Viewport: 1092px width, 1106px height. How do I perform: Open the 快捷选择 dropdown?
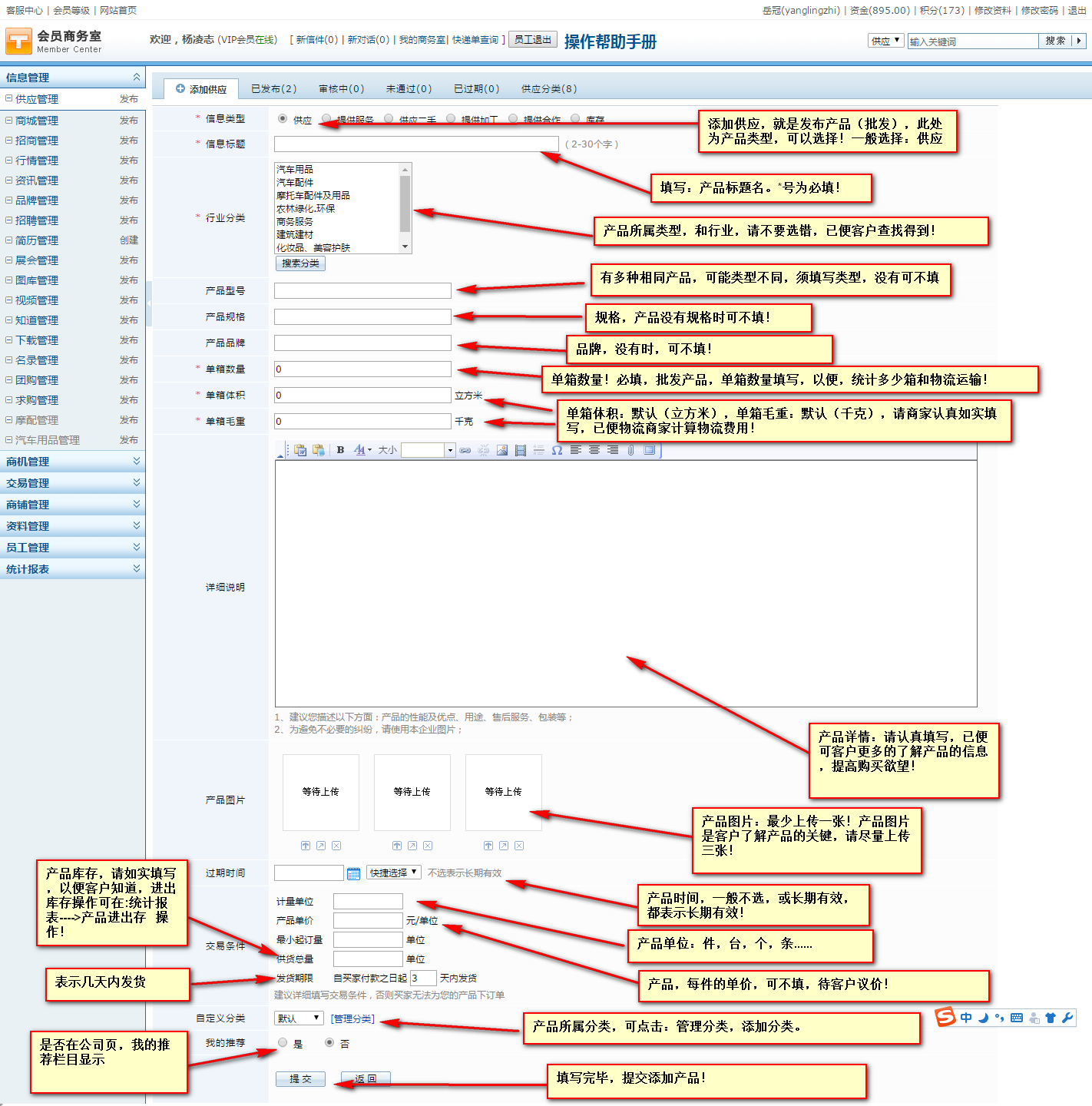pyautogui.click(x=393, y=873)
